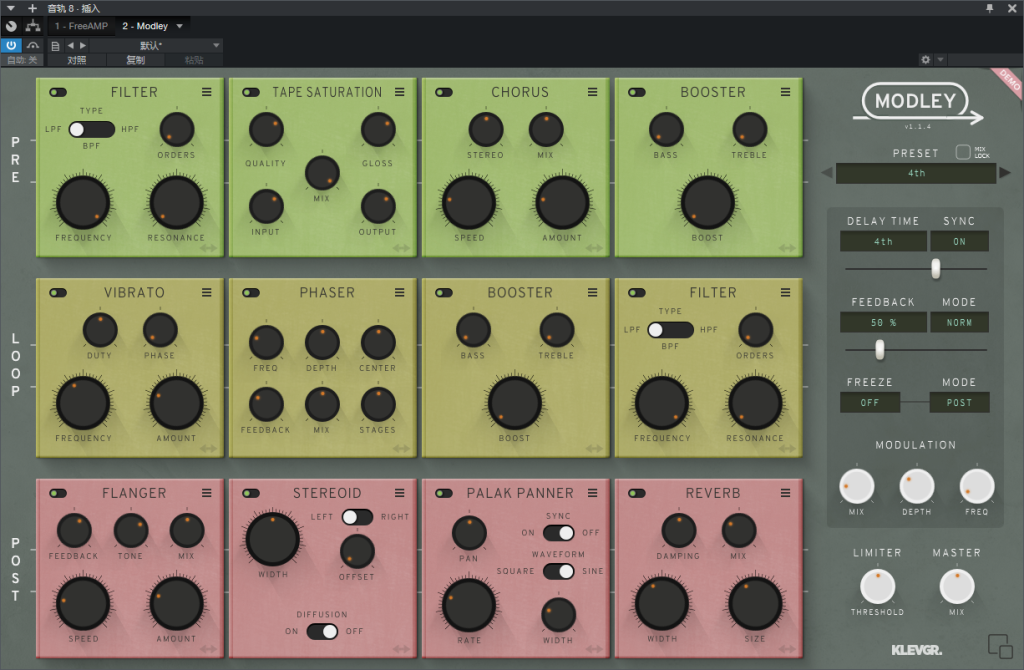Click the swap arrows on Tape Saturation module
1024x670 pixels.
click(401, 248)
